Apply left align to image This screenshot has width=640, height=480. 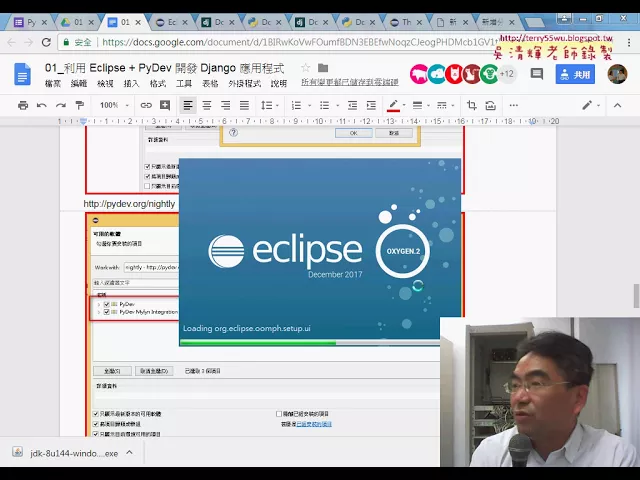click(188, 105)
